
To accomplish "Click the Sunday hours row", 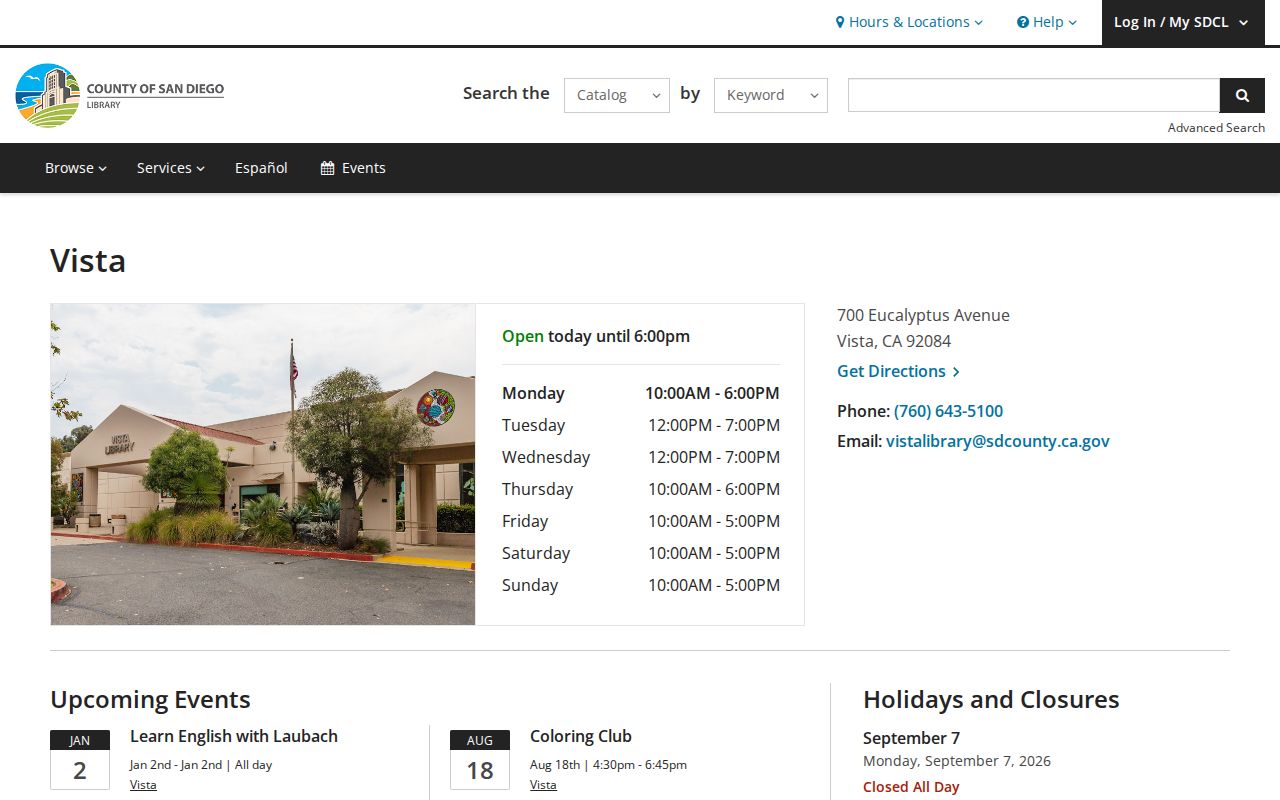I will tap(641, 585).
